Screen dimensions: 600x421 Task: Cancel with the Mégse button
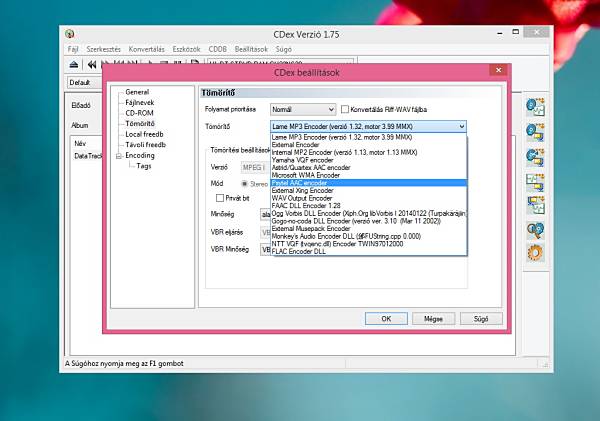coord(433,318)
